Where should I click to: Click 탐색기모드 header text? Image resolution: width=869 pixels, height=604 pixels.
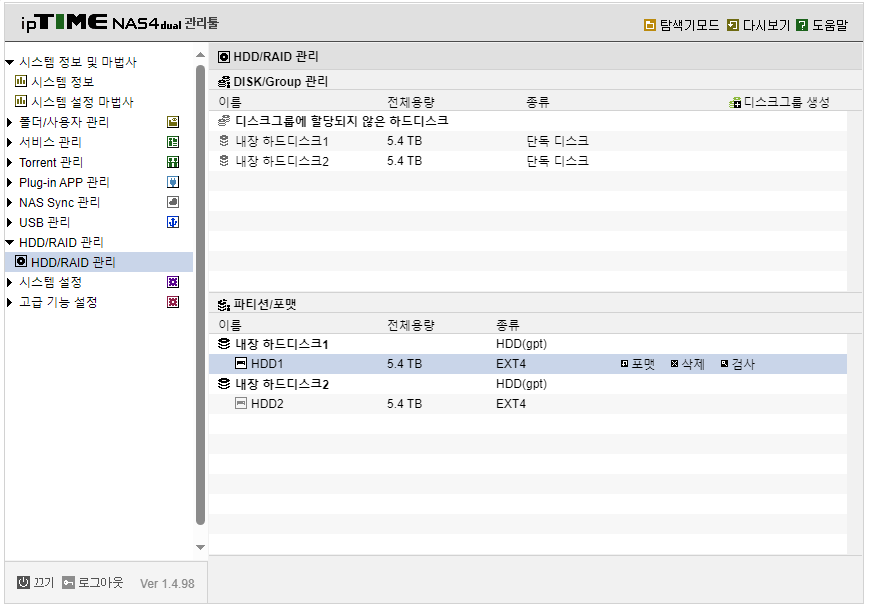pyautogui.click(x=689, y=25)
